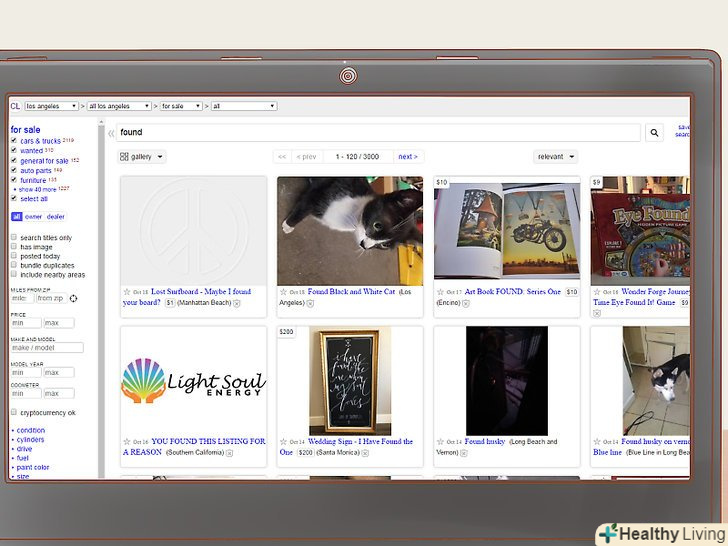
Task: Favorite star for Found husky on Vernon listing
Action: pos(597,442)
